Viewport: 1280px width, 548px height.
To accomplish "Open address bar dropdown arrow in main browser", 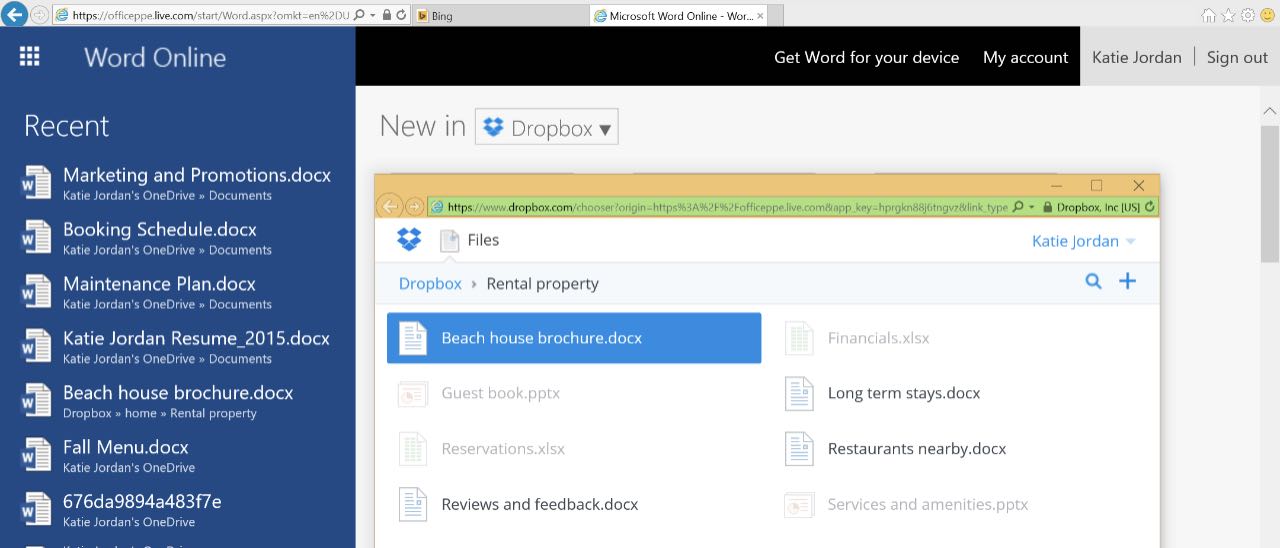I will tap(373, 16).
